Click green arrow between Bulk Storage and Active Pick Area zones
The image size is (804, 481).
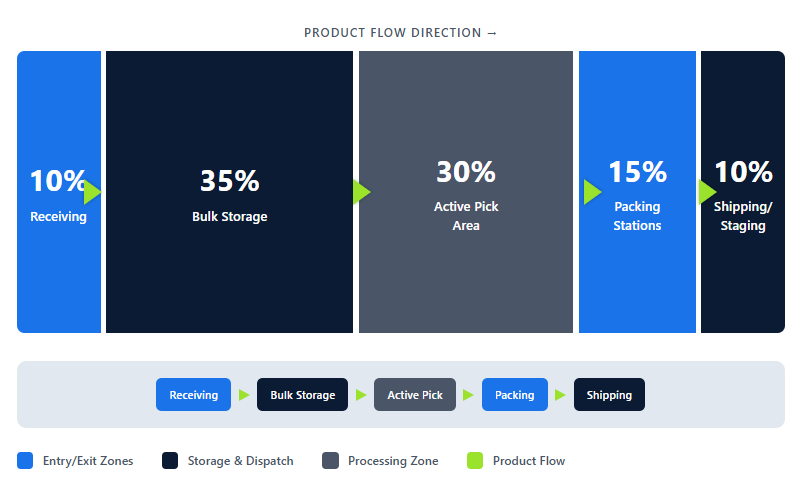361,192
